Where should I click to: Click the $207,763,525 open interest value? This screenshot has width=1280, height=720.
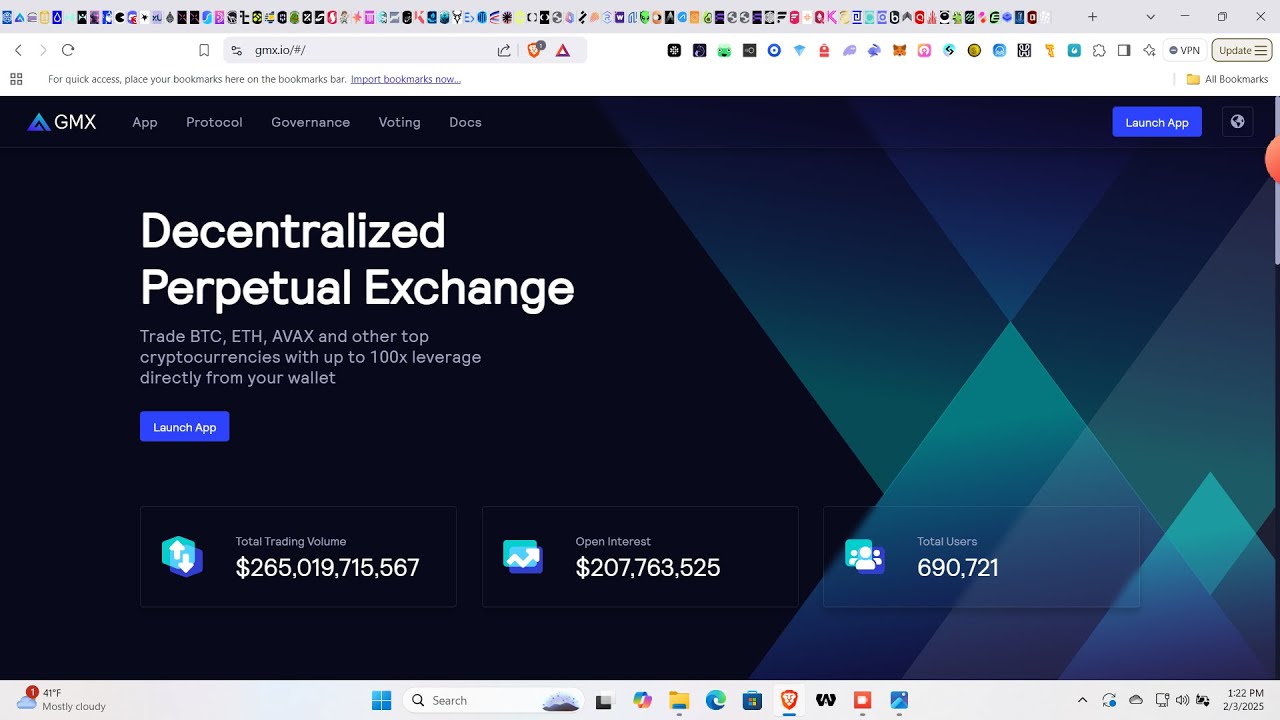pos(648,568)
